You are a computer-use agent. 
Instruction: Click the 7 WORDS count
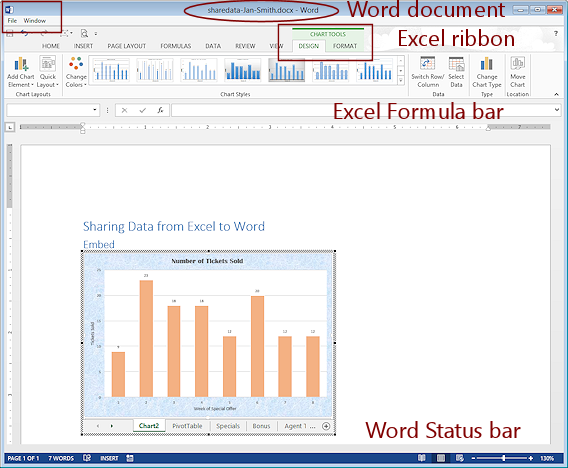61,458
